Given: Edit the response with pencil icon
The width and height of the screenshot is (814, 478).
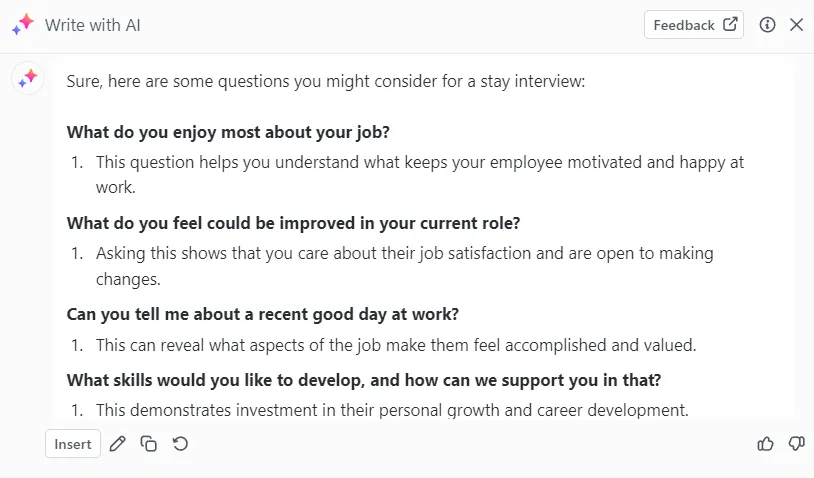Looking at the screenshot, I should point(118,444).
